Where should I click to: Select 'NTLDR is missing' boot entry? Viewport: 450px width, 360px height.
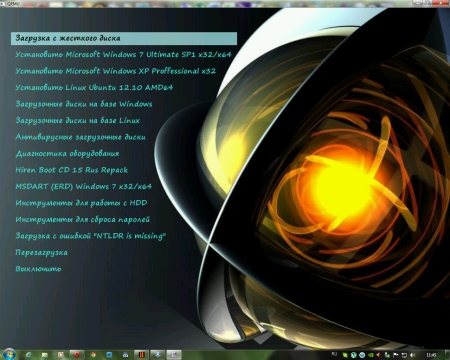pos(90,236)
